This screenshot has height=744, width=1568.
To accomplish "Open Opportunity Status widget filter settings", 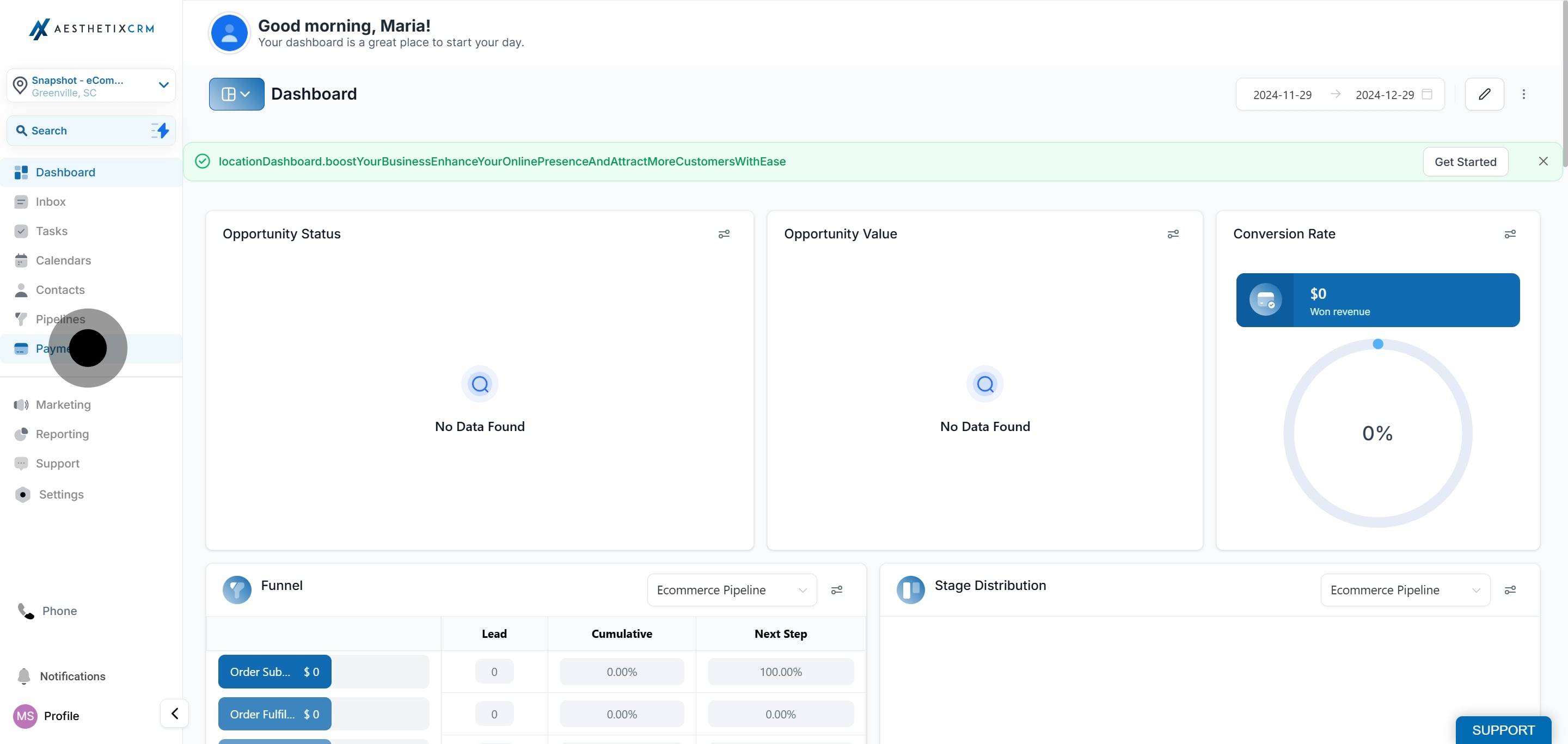I will (724, 234).
